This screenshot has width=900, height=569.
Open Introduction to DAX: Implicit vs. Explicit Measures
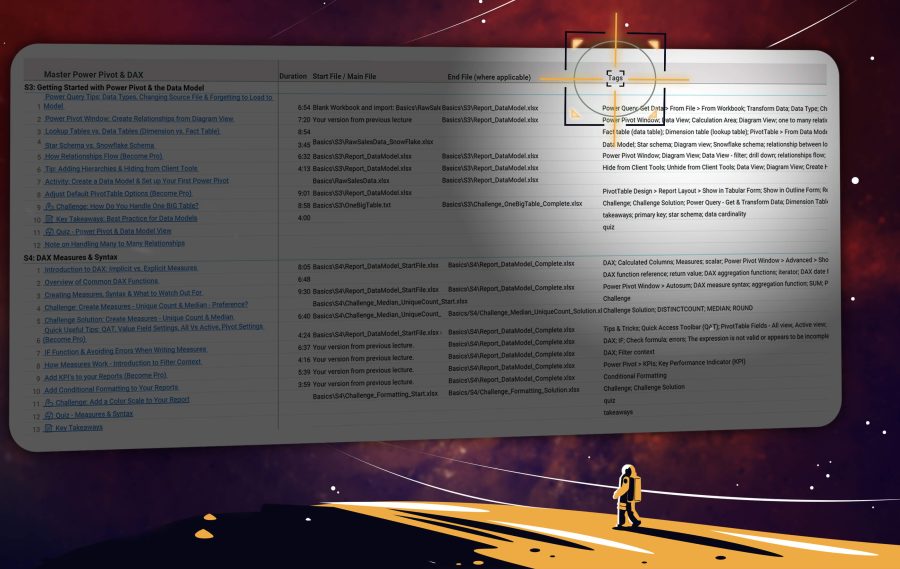[x=120, y=269]
